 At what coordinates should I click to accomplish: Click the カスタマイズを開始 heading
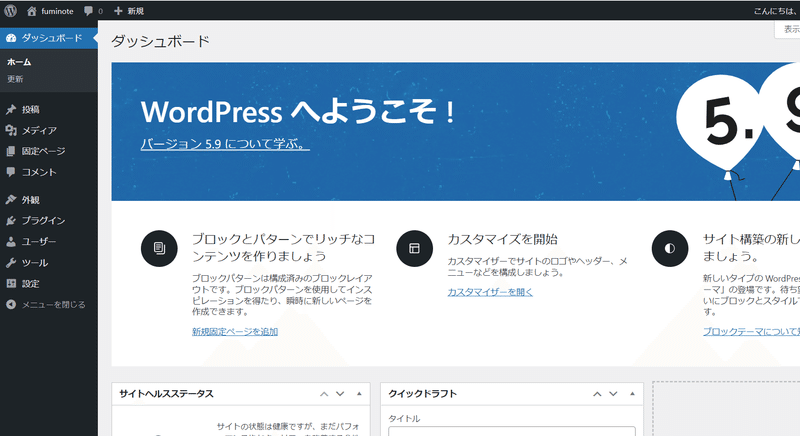[502, 239]
